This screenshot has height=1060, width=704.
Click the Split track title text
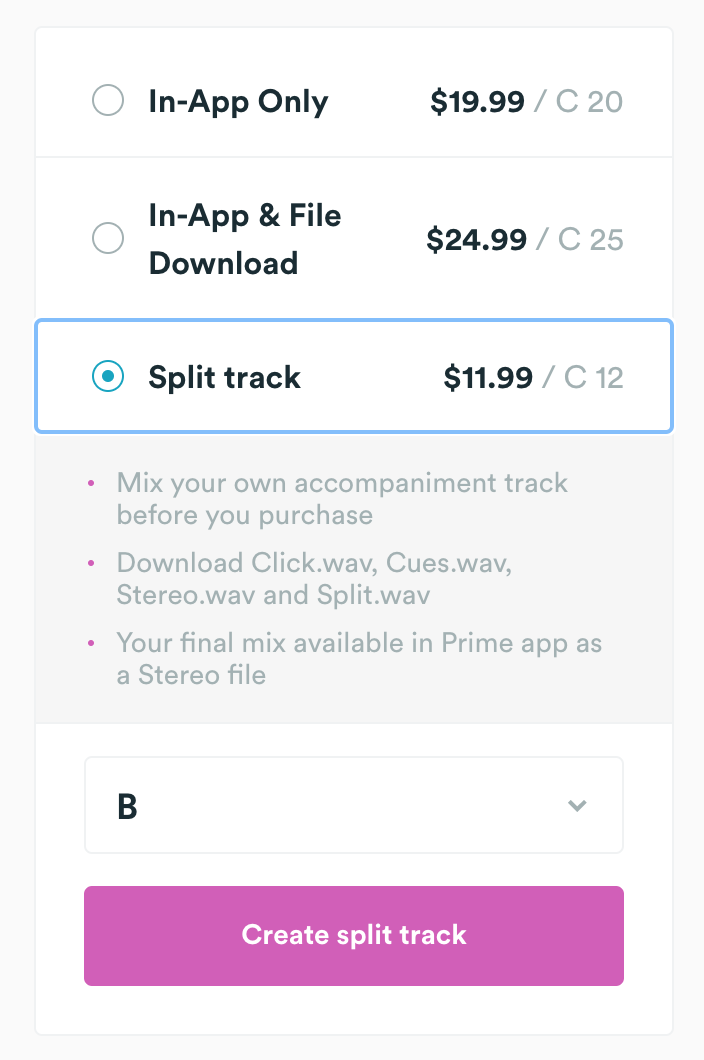pyautogui.click(x=224, y=377)
